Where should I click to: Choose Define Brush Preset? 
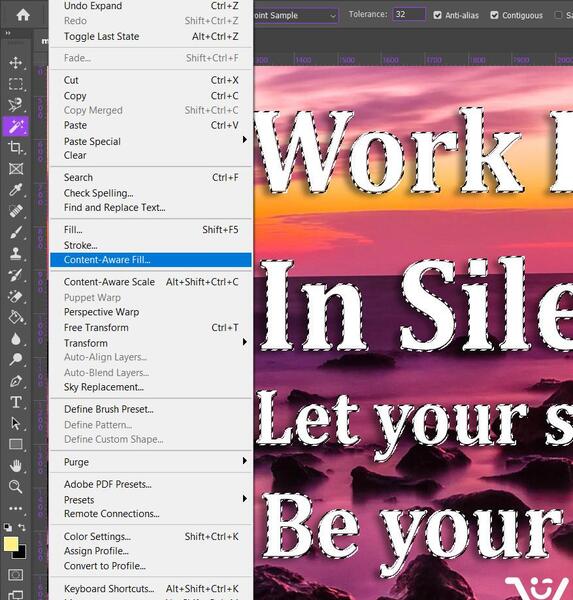tap(151, 409)
